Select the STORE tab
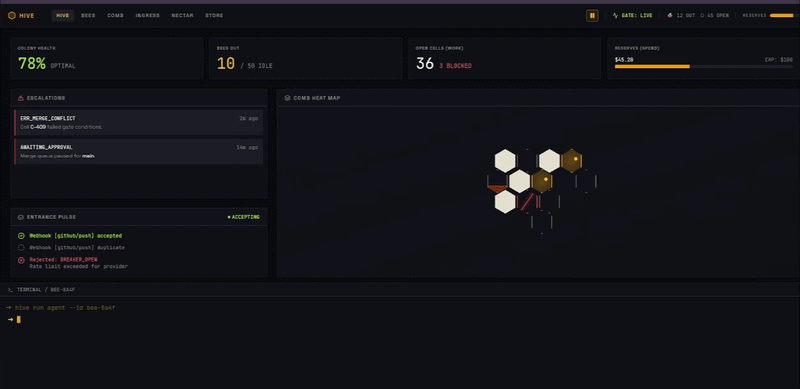Viewport: 800px width, 389px height. click(x=214, y=15)
